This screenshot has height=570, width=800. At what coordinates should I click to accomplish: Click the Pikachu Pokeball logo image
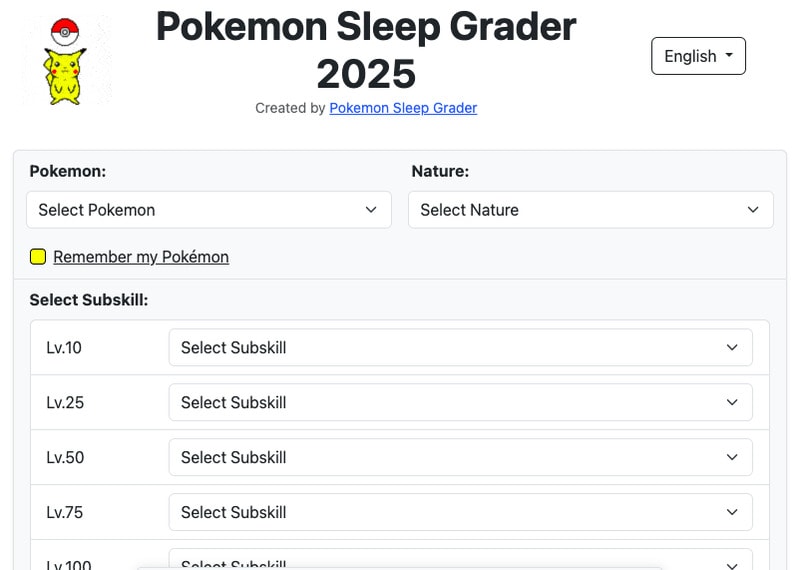(65, 61)
